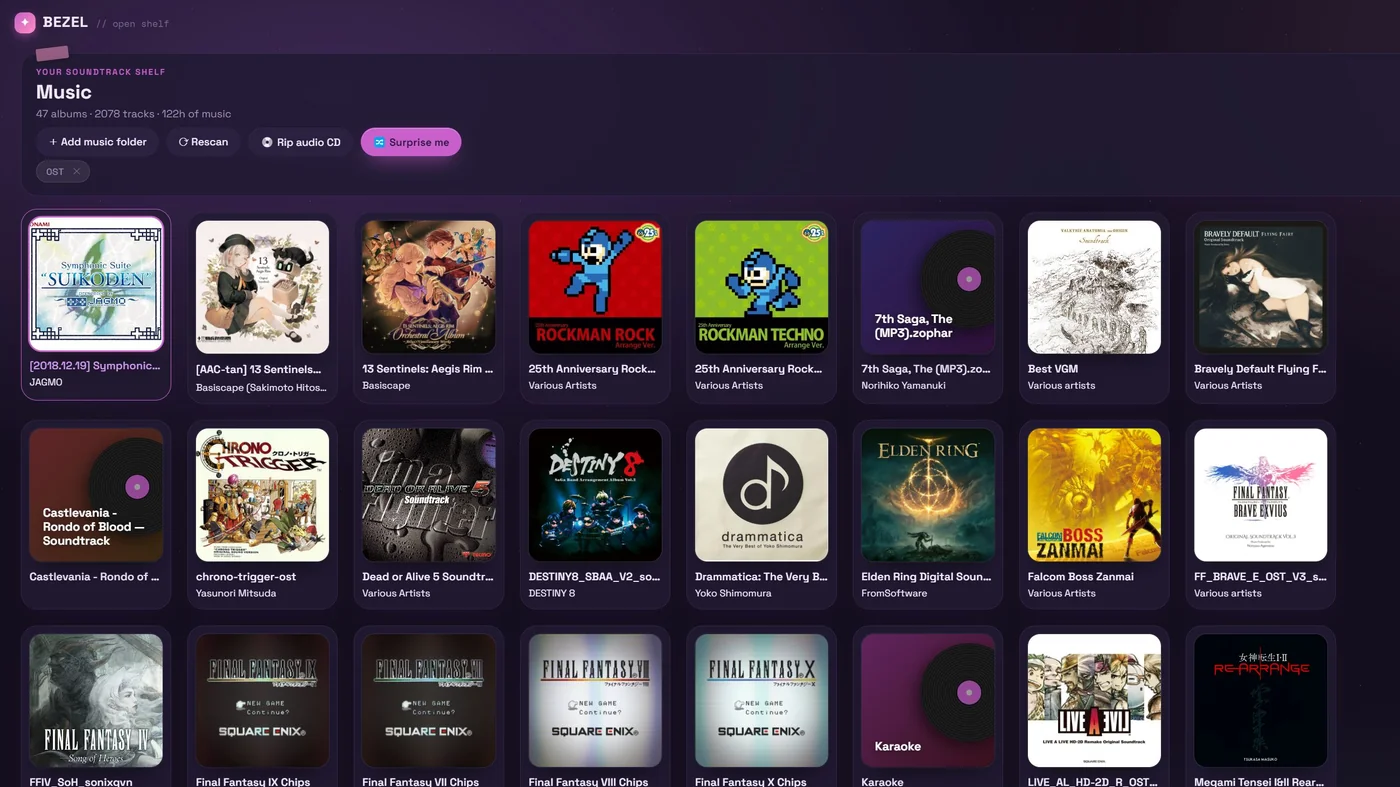Click the Basiscape (Sakimoto Hitos… artist text

pos(261,387)
